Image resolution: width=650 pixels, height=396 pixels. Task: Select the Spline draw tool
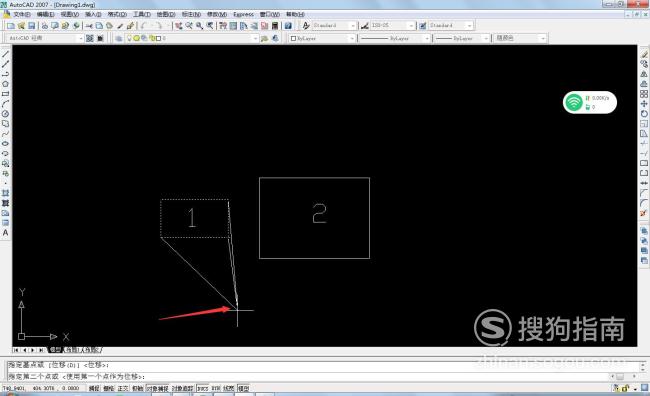coord(5,134)
